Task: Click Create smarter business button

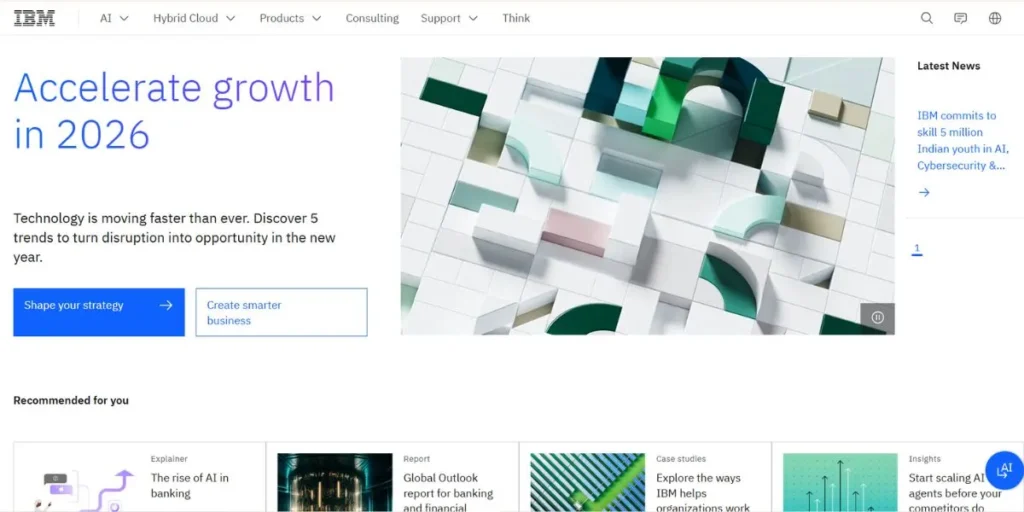Action: click(x=281, y=312)
